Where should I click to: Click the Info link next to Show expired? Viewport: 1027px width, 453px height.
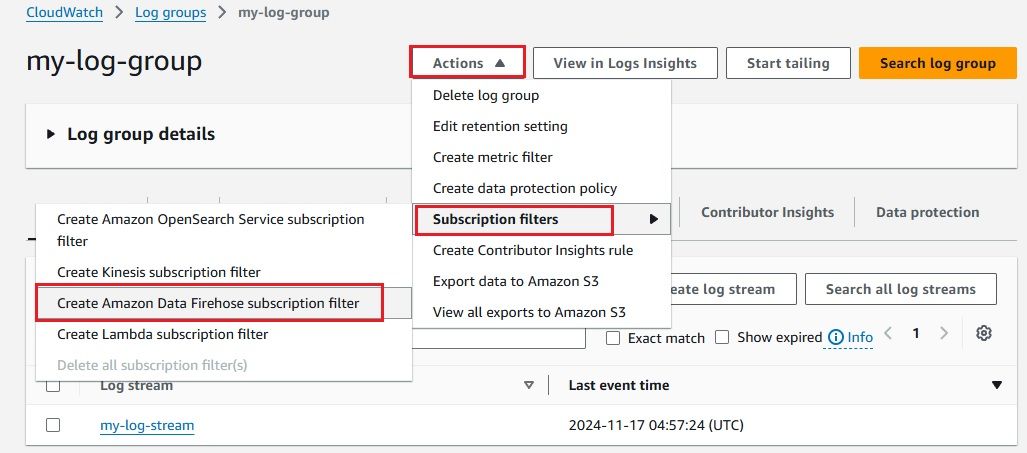[860, 338]
